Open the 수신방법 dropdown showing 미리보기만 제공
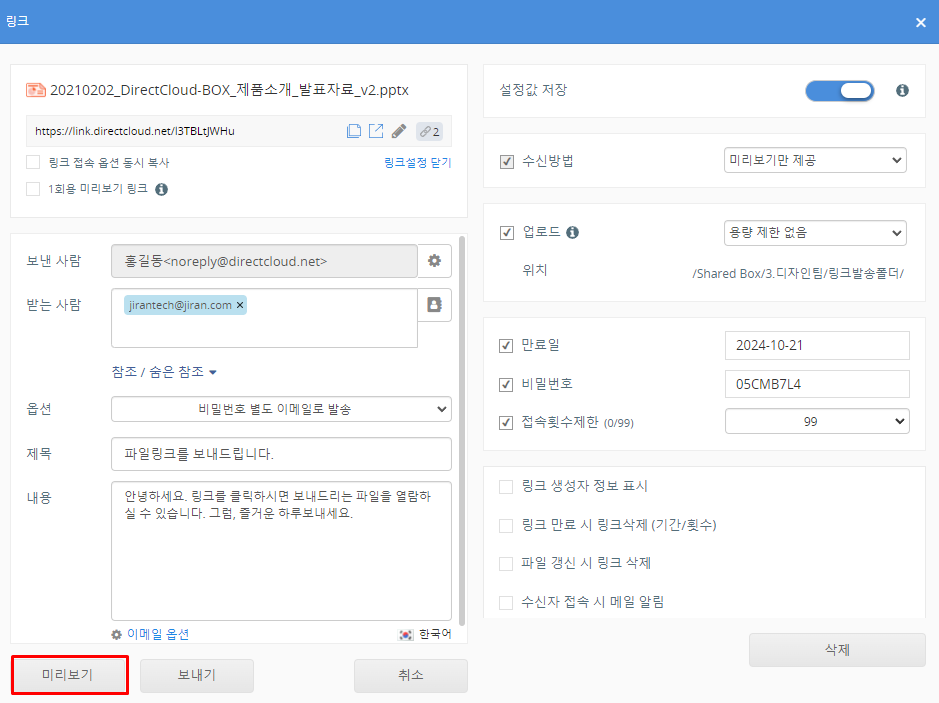 pos(814,160)
